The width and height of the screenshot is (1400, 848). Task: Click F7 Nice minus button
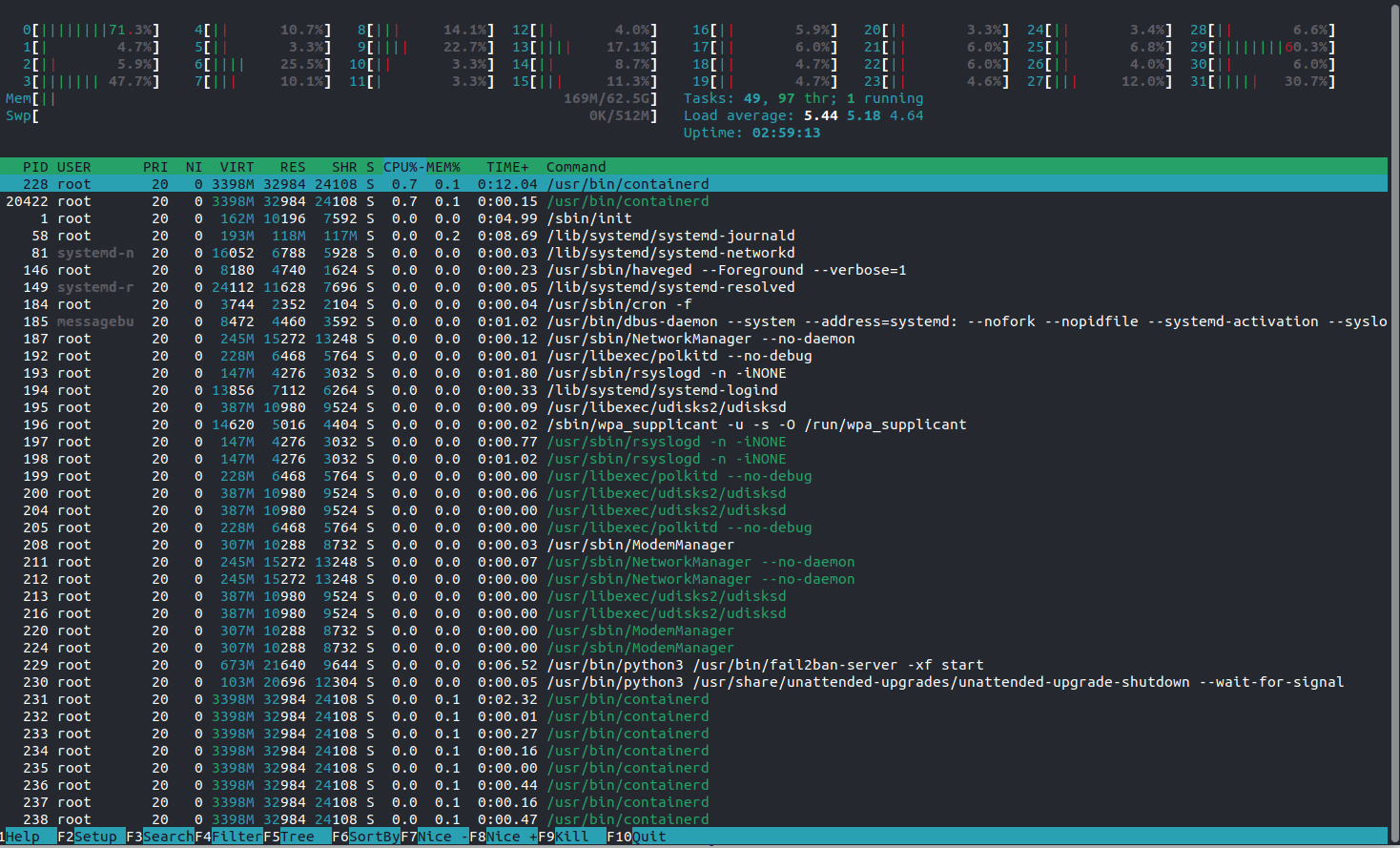tap(435, 837)
